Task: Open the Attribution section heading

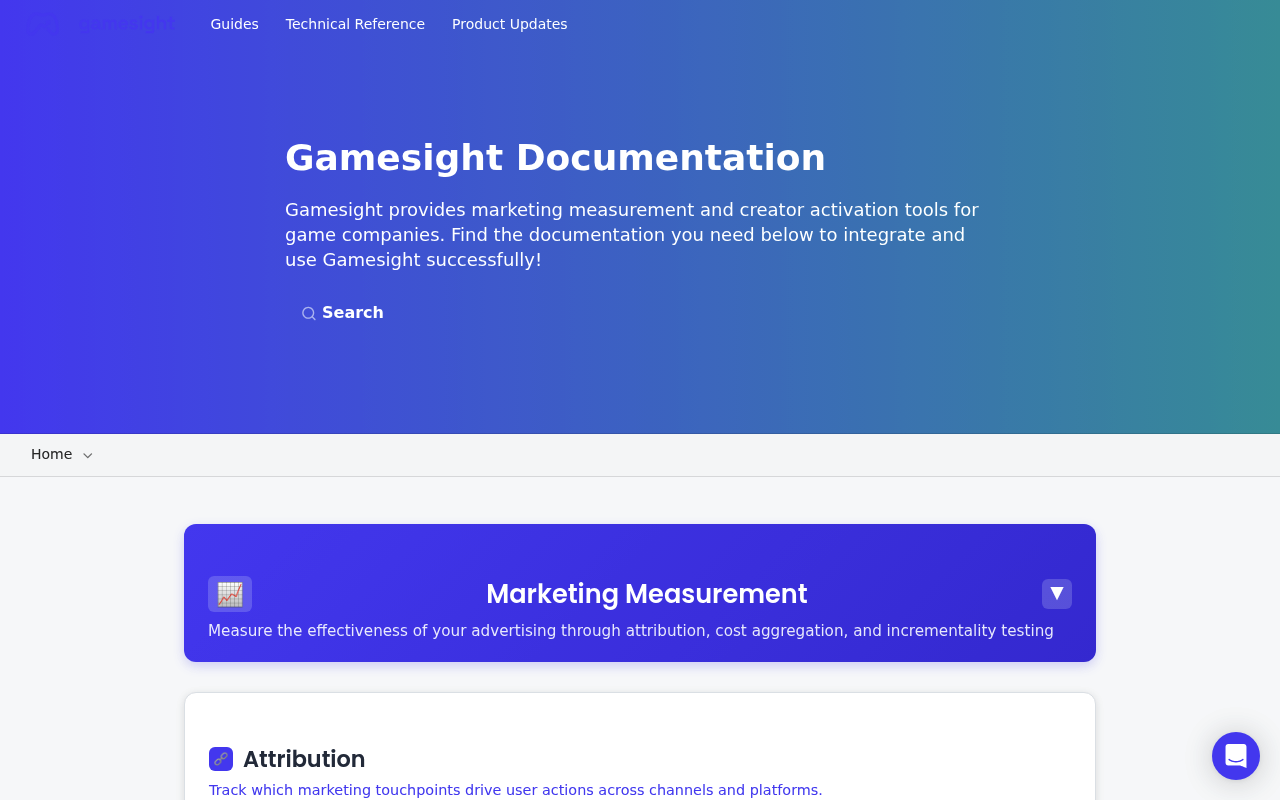Action: pyautogui.click(x=304, y=759)
